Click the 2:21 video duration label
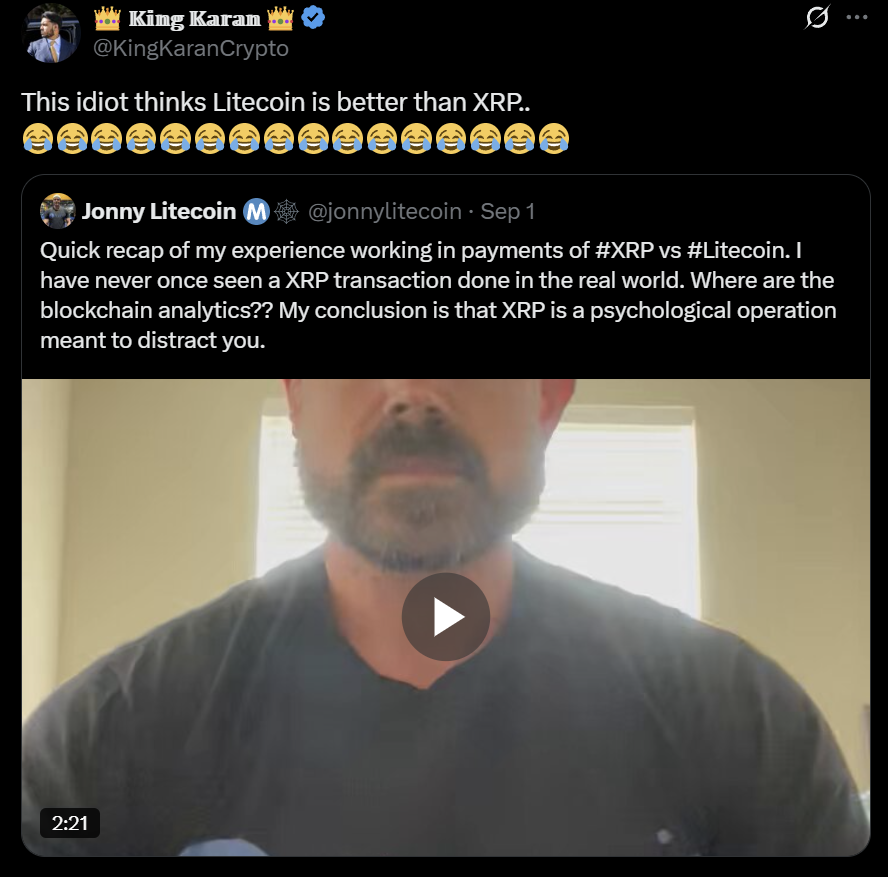888x877 pixels. click(70, 823)
